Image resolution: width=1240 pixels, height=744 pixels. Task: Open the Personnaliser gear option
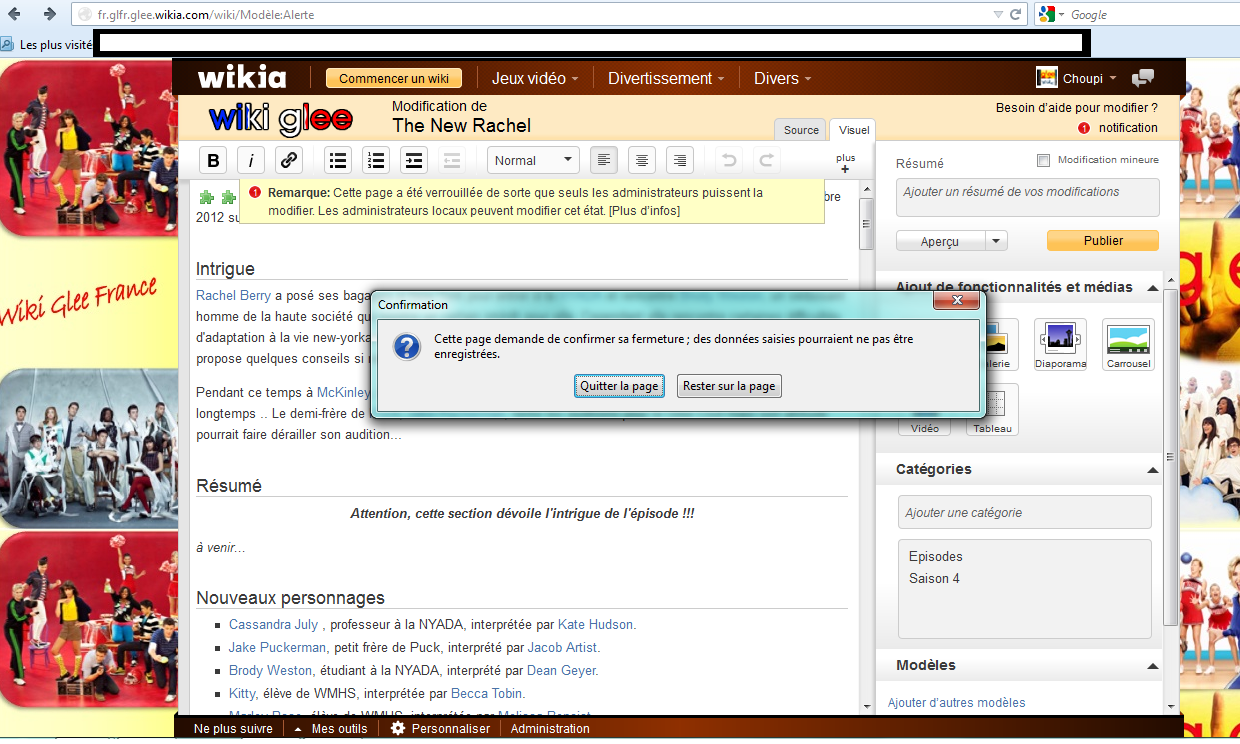click(440, 729)
